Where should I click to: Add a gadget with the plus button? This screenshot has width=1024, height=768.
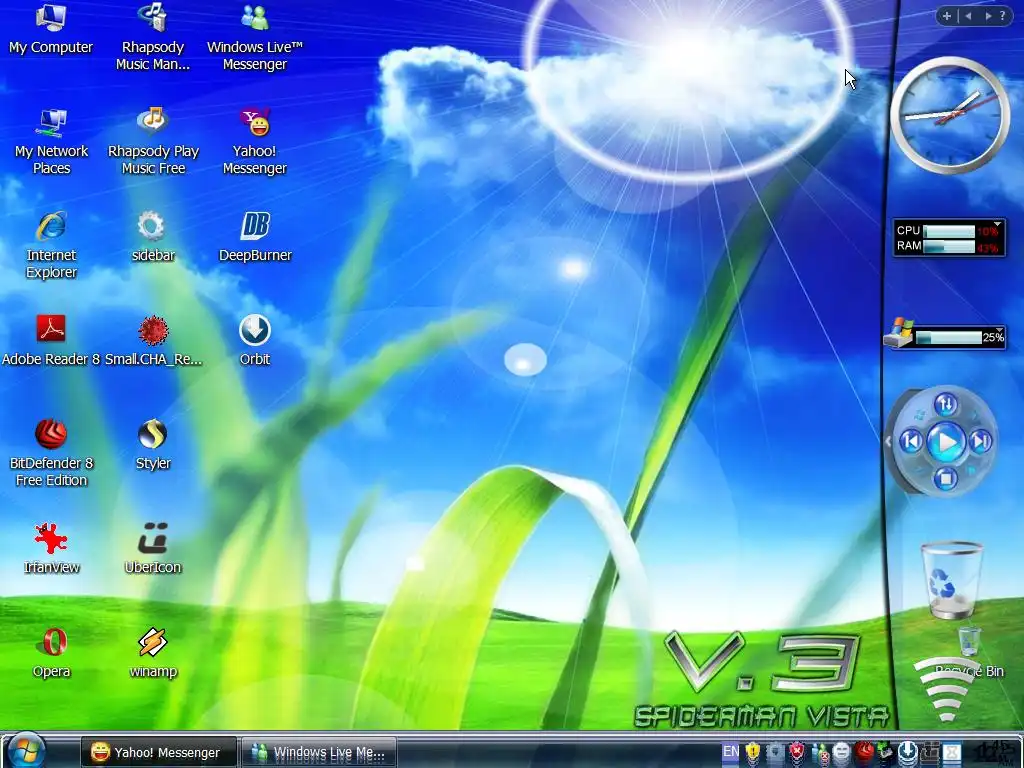point(946,16)
